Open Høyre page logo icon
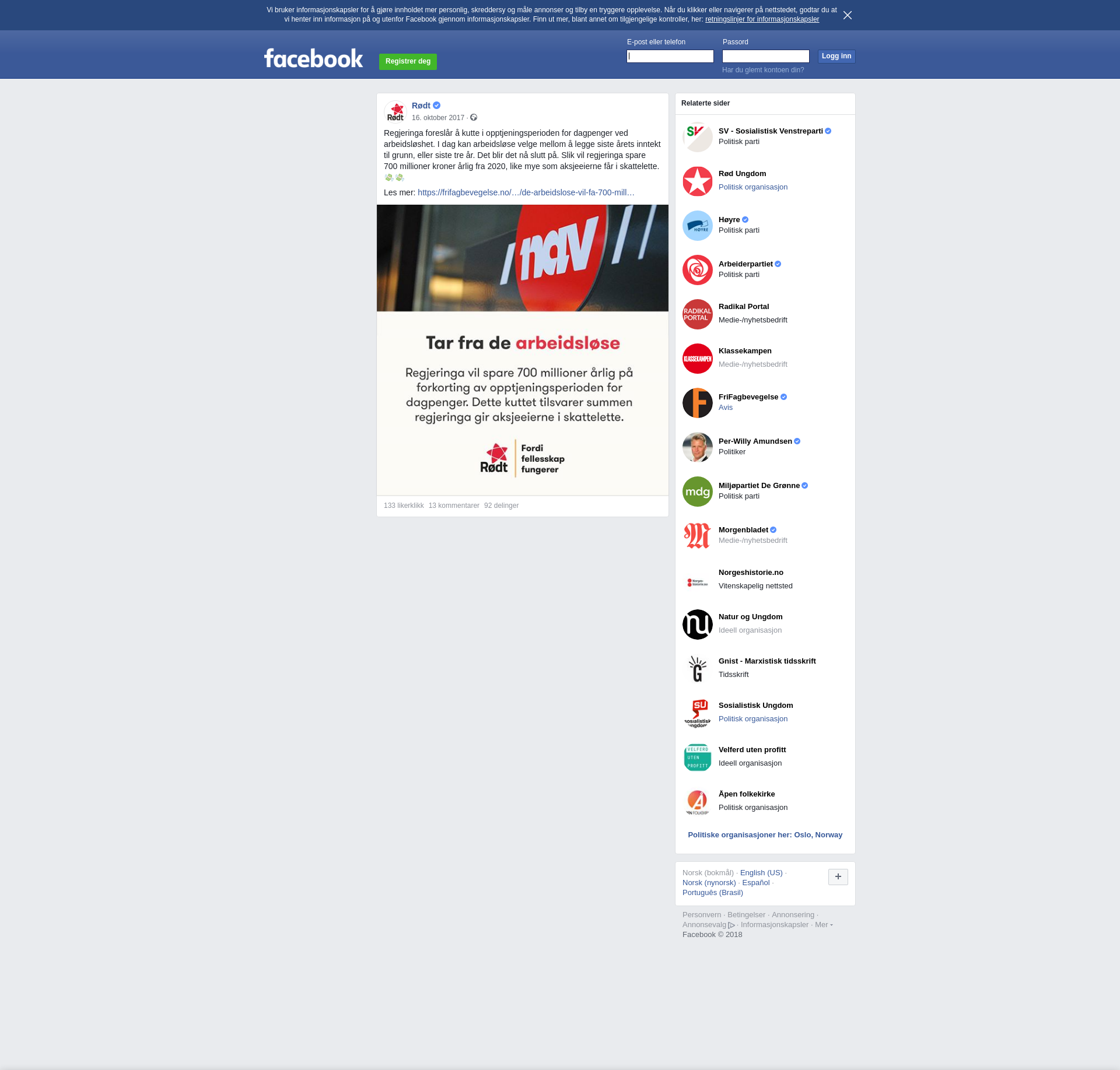Image resolution: width=1120 pixels, height=1070 pixels. click(x=698, y=226)
